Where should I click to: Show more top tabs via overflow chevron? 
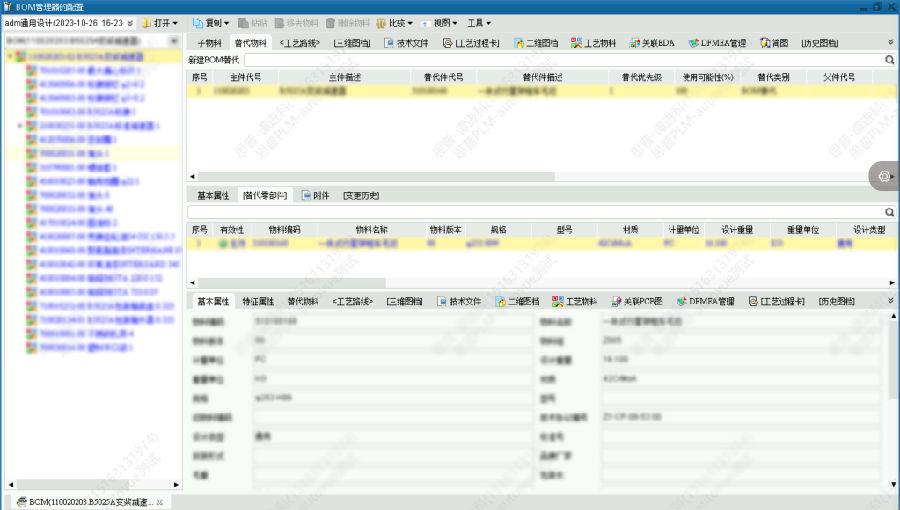pos(890,43)
